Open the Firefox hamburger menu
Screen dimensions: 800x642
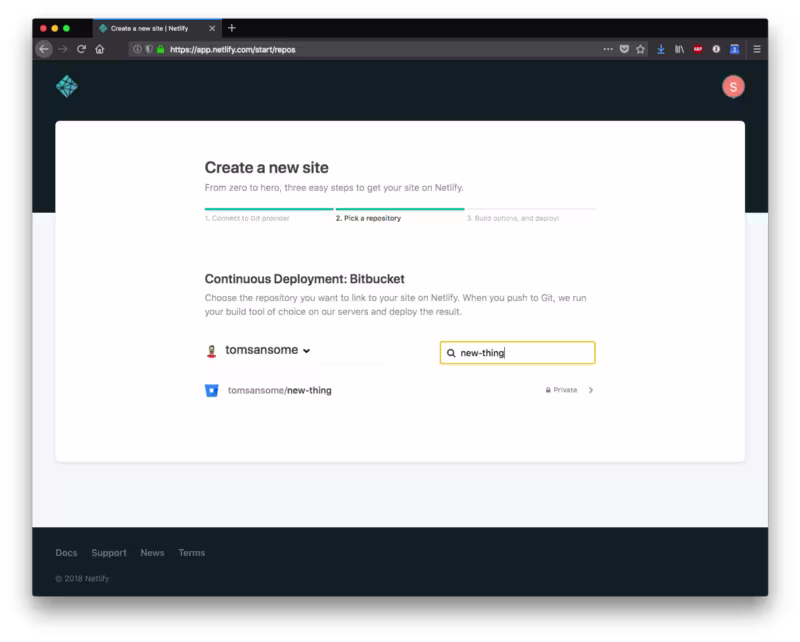pos(757,50)
